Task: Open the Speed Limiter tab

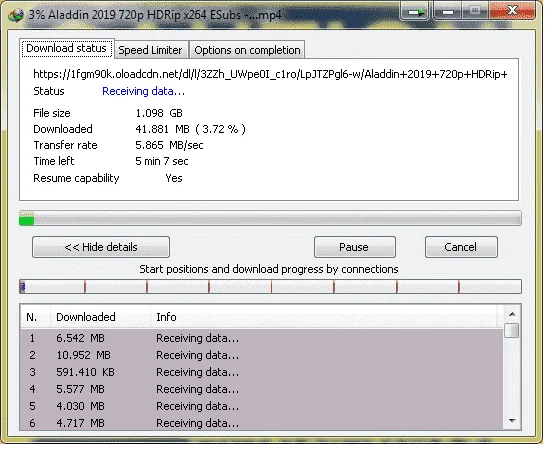Action: [151, 50]
